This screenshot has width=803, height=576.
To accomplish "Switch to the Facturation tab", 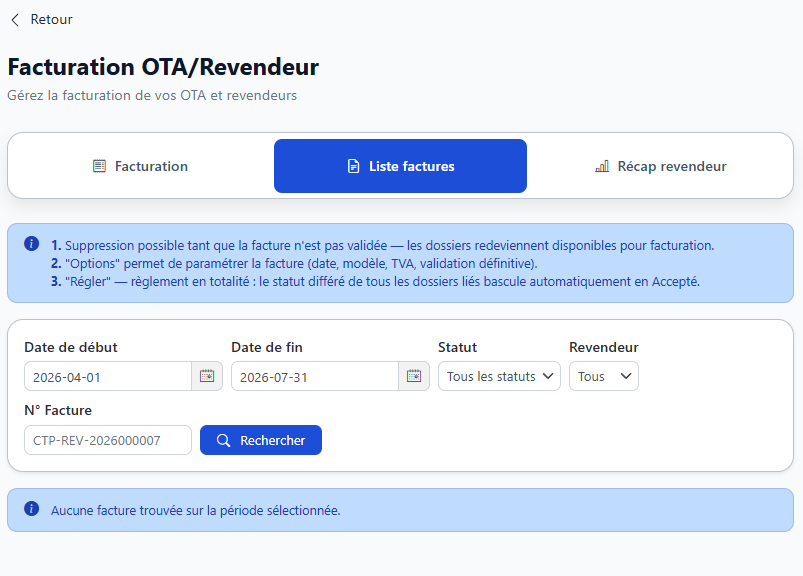I will tap(140, 166).
